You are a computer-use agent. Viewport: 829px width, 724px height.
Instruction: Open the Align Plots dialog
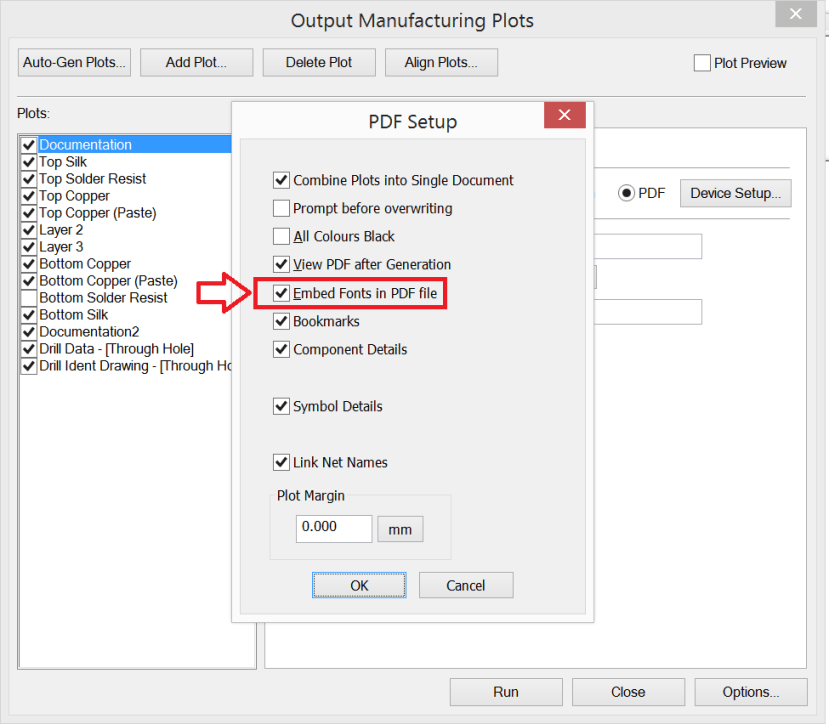(441, 62)
